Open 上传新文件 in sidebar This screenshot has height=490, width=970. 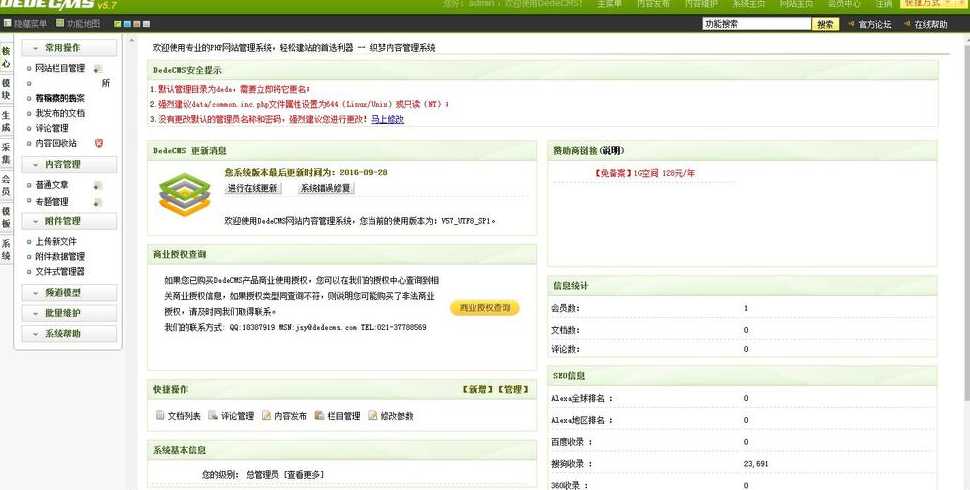pos(56,241)
